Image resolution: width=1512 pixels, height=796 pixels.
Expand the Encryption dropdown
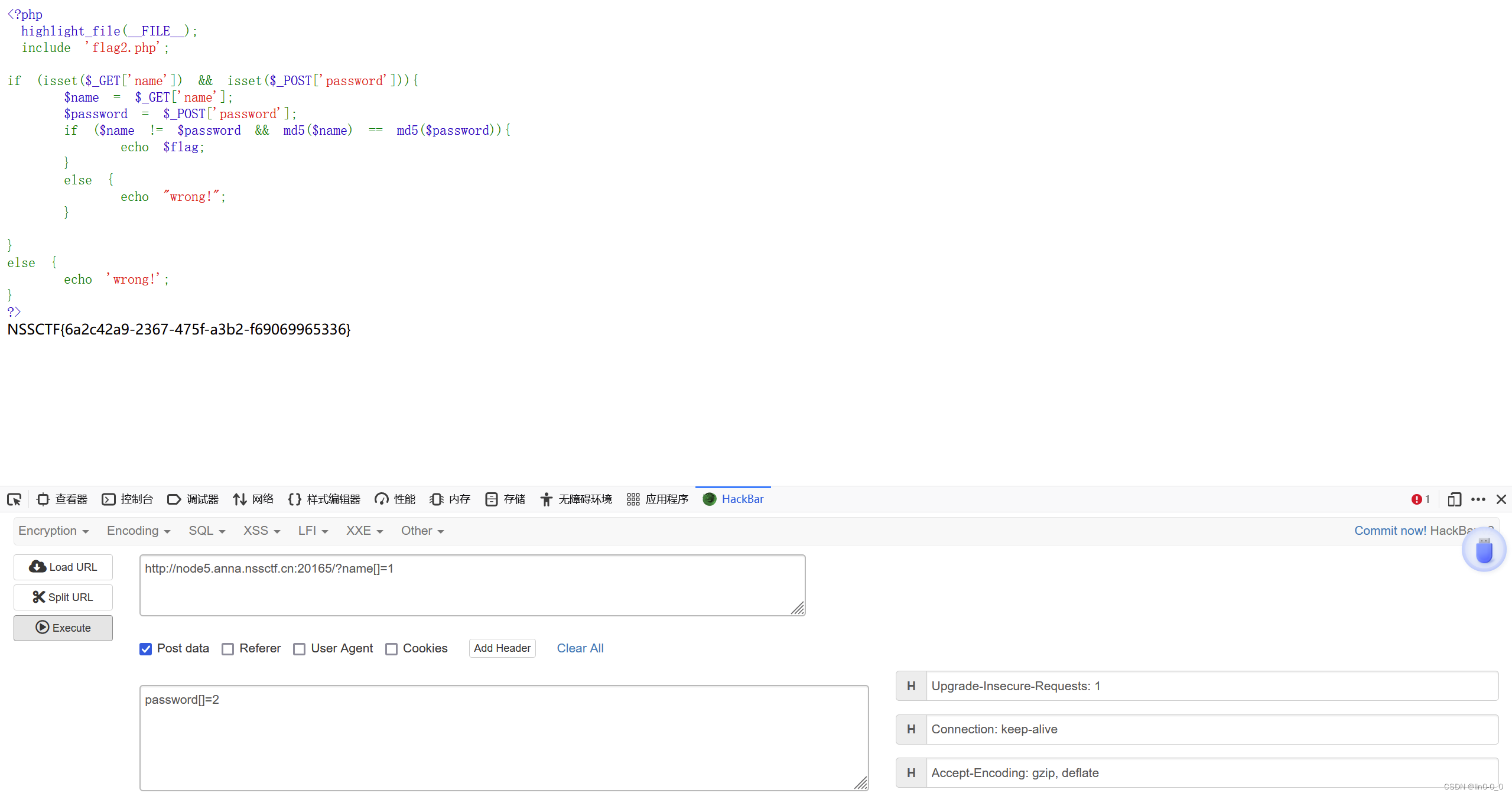coord(53,531)
